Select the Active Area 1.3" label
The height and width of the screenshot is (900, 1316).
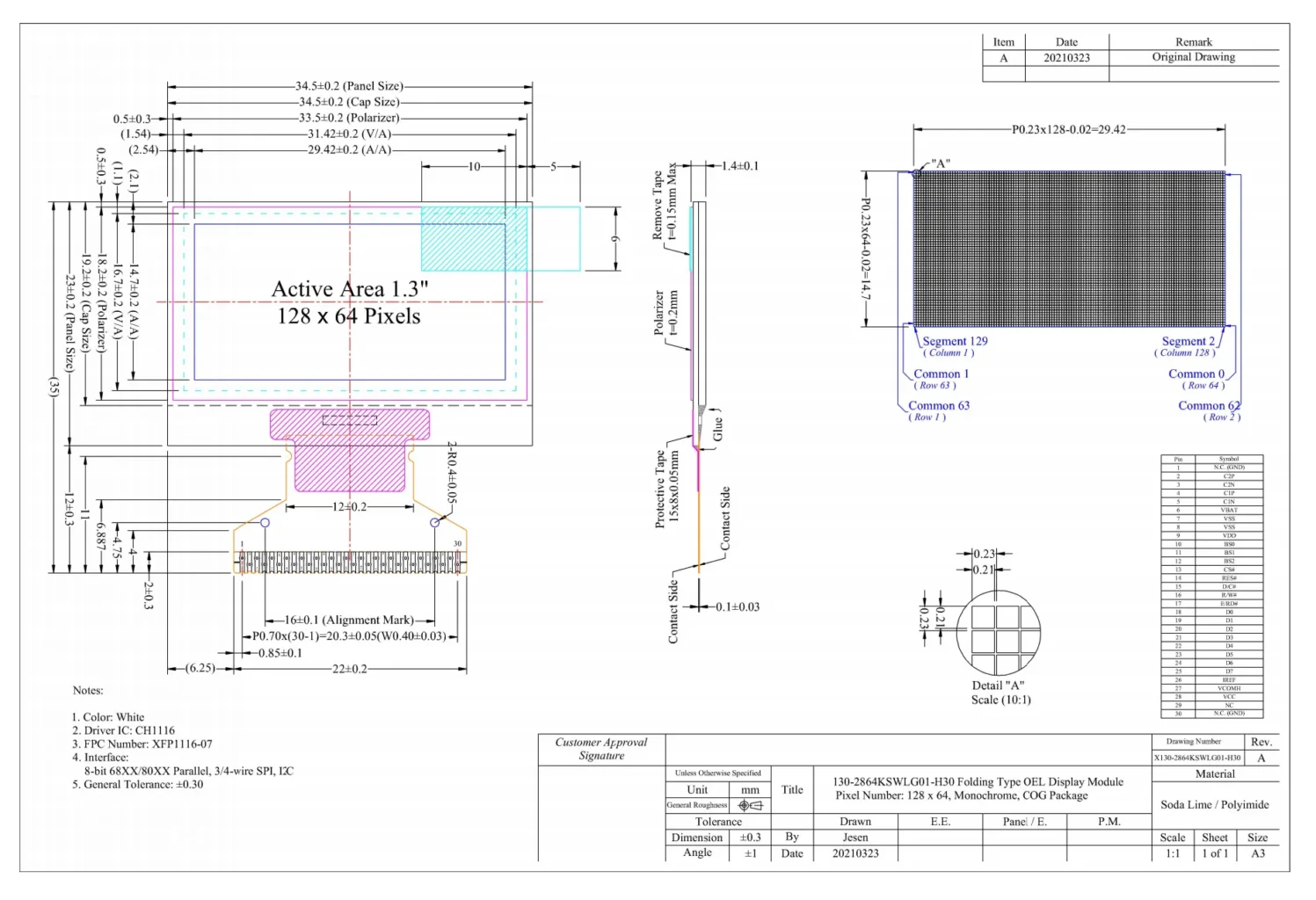[x=348, y=288]
